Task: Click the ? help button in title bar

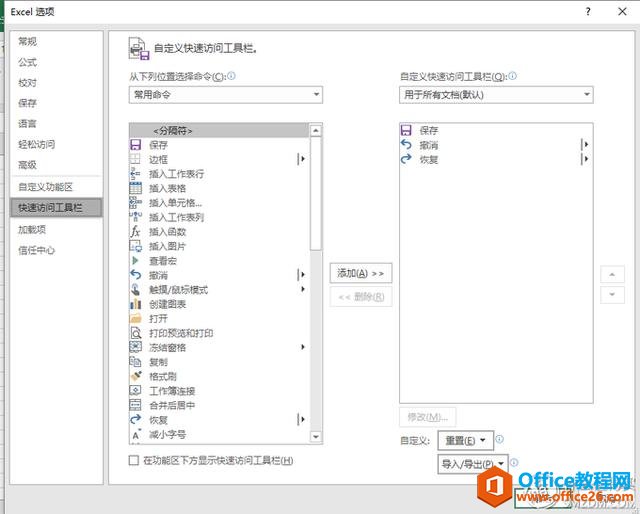Action: [x=588, y=11]
